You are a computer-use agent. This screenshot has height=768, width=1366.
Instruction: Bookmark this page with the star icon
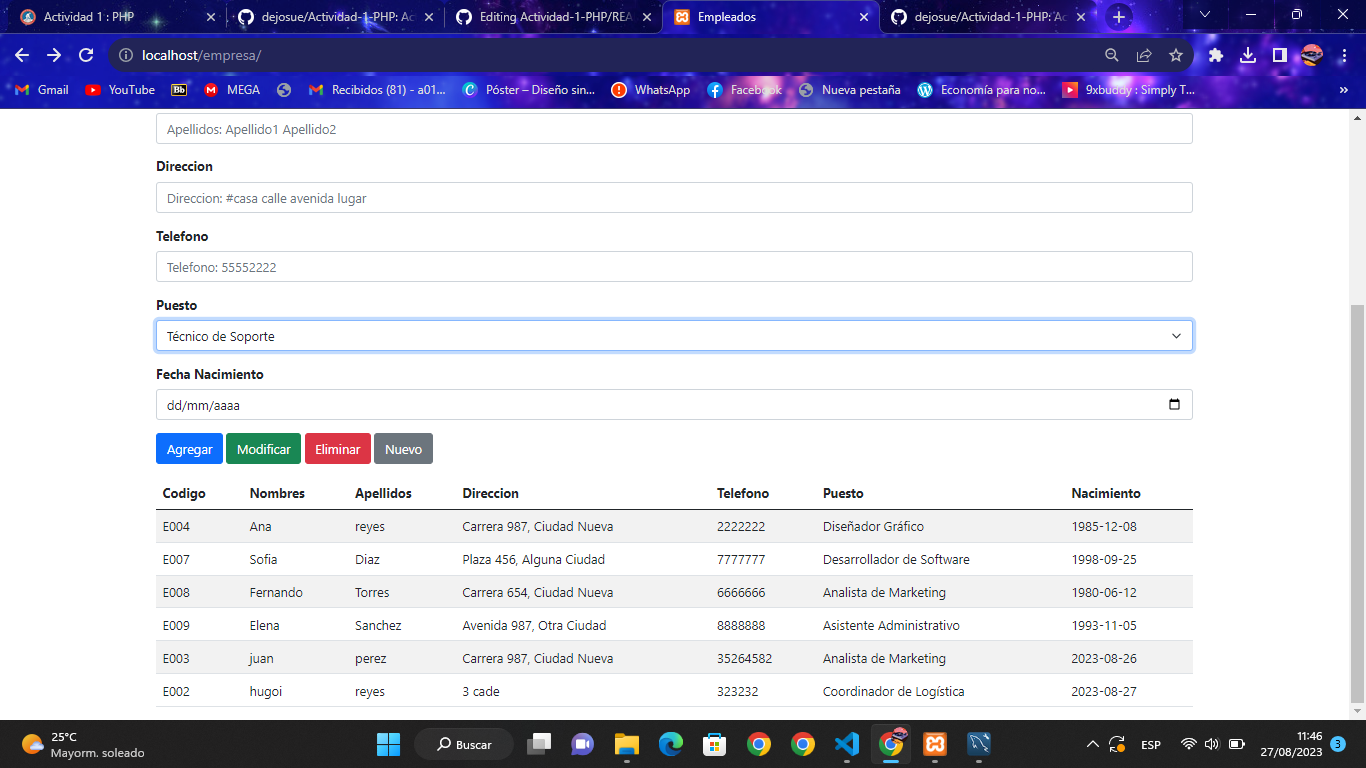1176,57
